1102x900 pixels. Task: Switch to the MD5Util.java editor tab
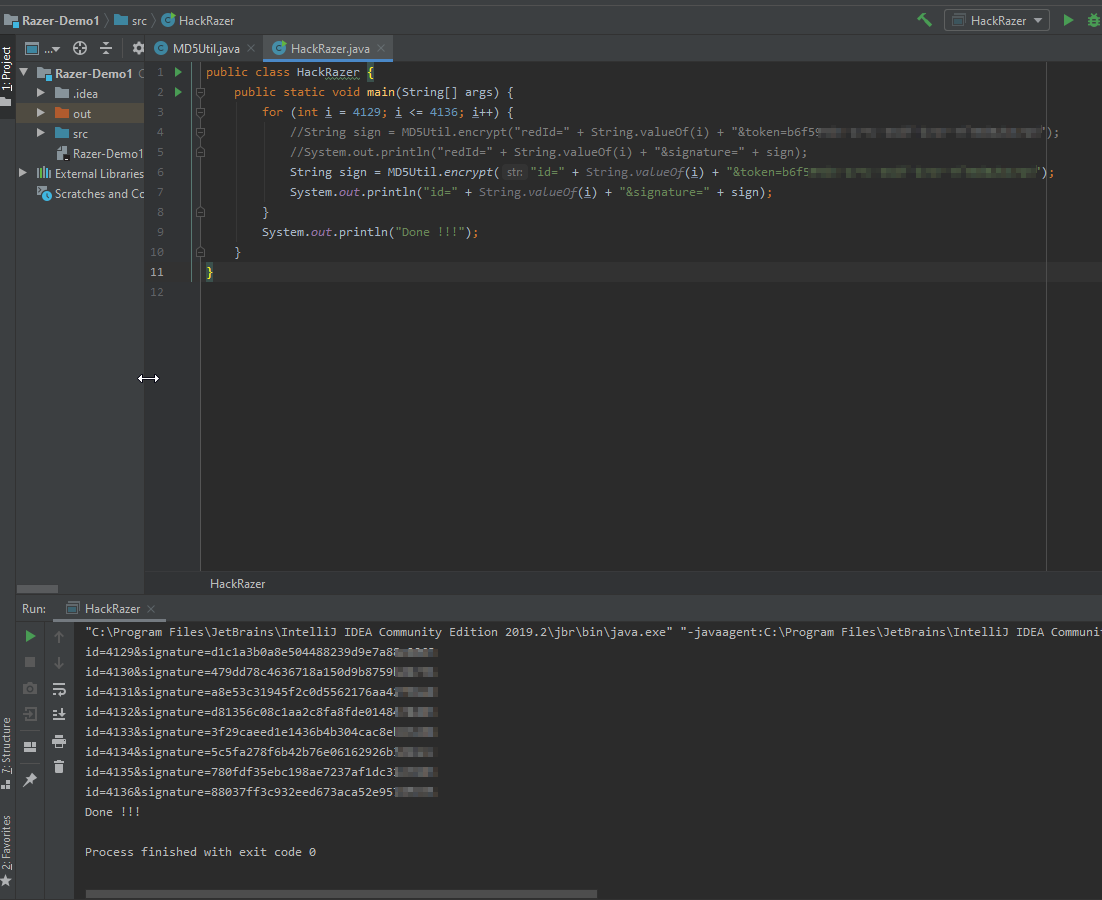pos(206,48)
